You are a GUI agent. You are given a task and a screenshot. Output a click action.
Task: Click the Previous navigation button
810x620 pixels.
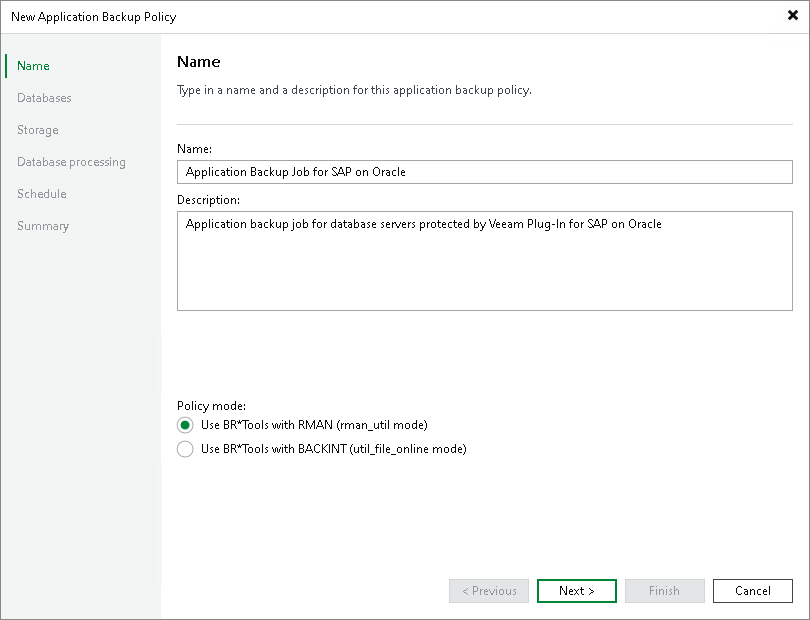tap(488, 591)
